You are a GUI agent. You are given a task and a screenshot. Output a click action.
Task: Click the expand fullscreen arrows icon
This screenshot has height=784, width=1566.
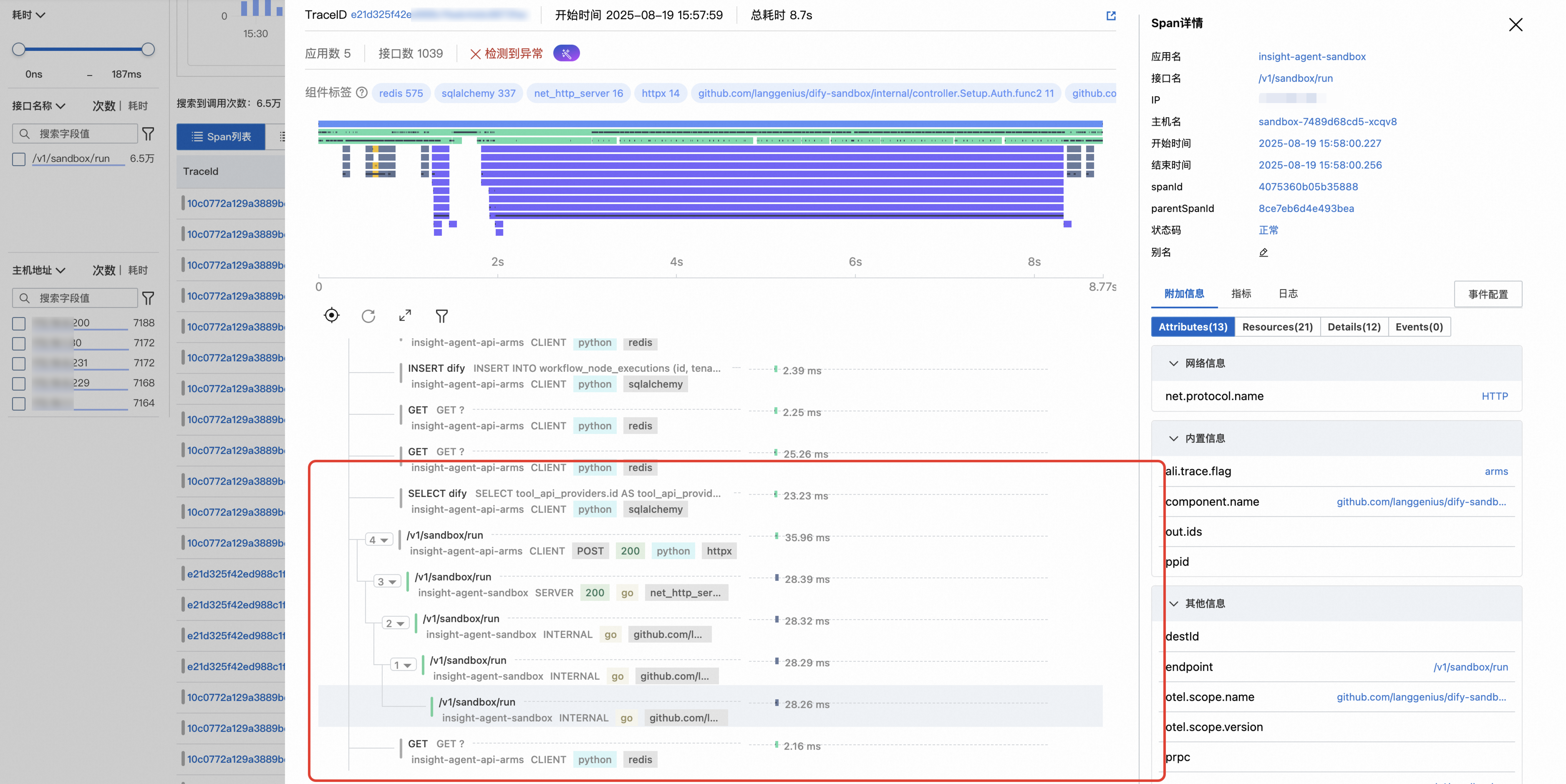click(405, 315)
